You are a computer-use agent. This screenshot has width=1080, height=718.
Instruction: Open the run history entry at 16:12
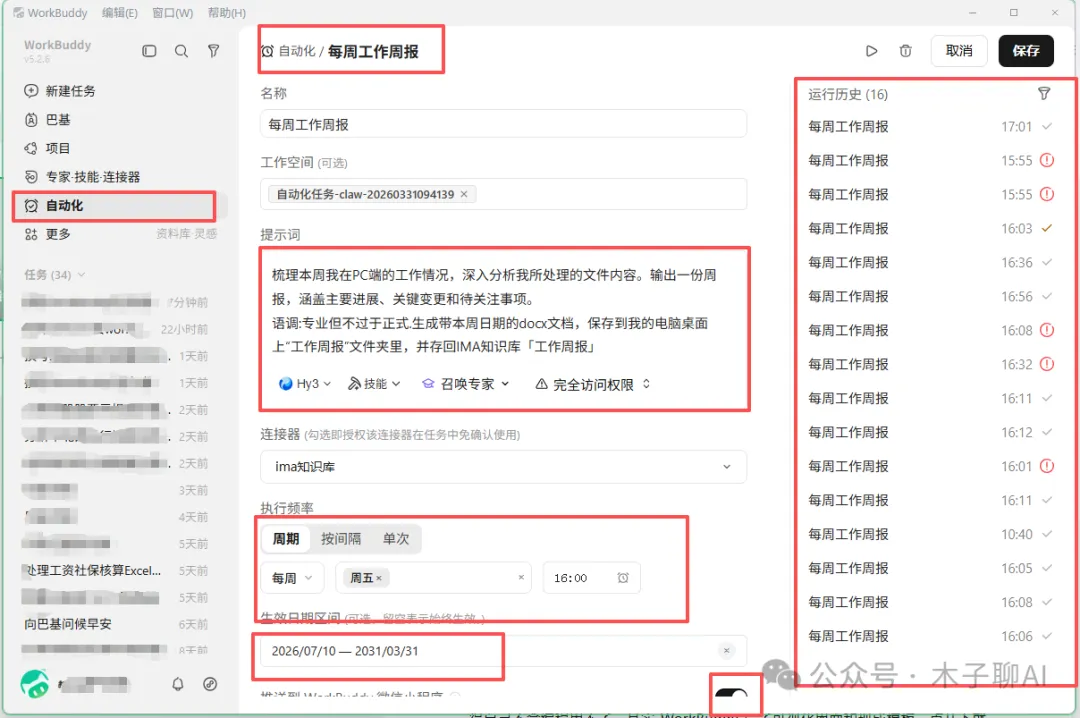[x=930, y=432]
